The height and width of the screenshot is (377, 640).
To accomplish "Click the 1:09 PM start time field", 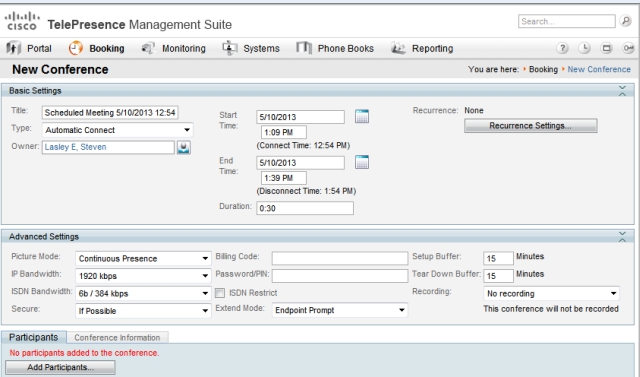I will tap(283, 132).
